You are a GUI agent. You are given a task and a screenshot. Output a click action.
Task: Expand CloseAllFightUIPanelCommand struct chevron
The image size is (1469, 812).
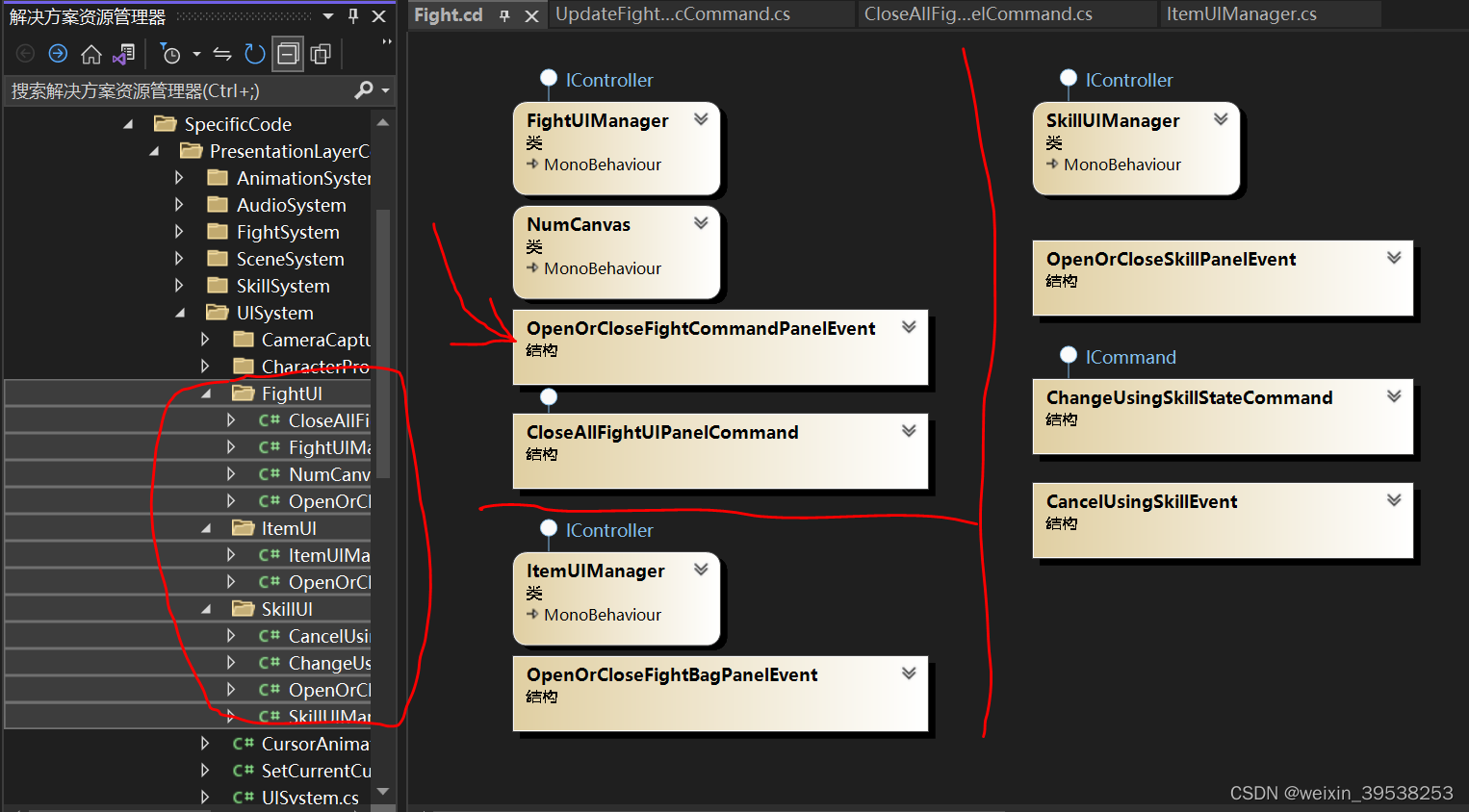click(909, 431)
